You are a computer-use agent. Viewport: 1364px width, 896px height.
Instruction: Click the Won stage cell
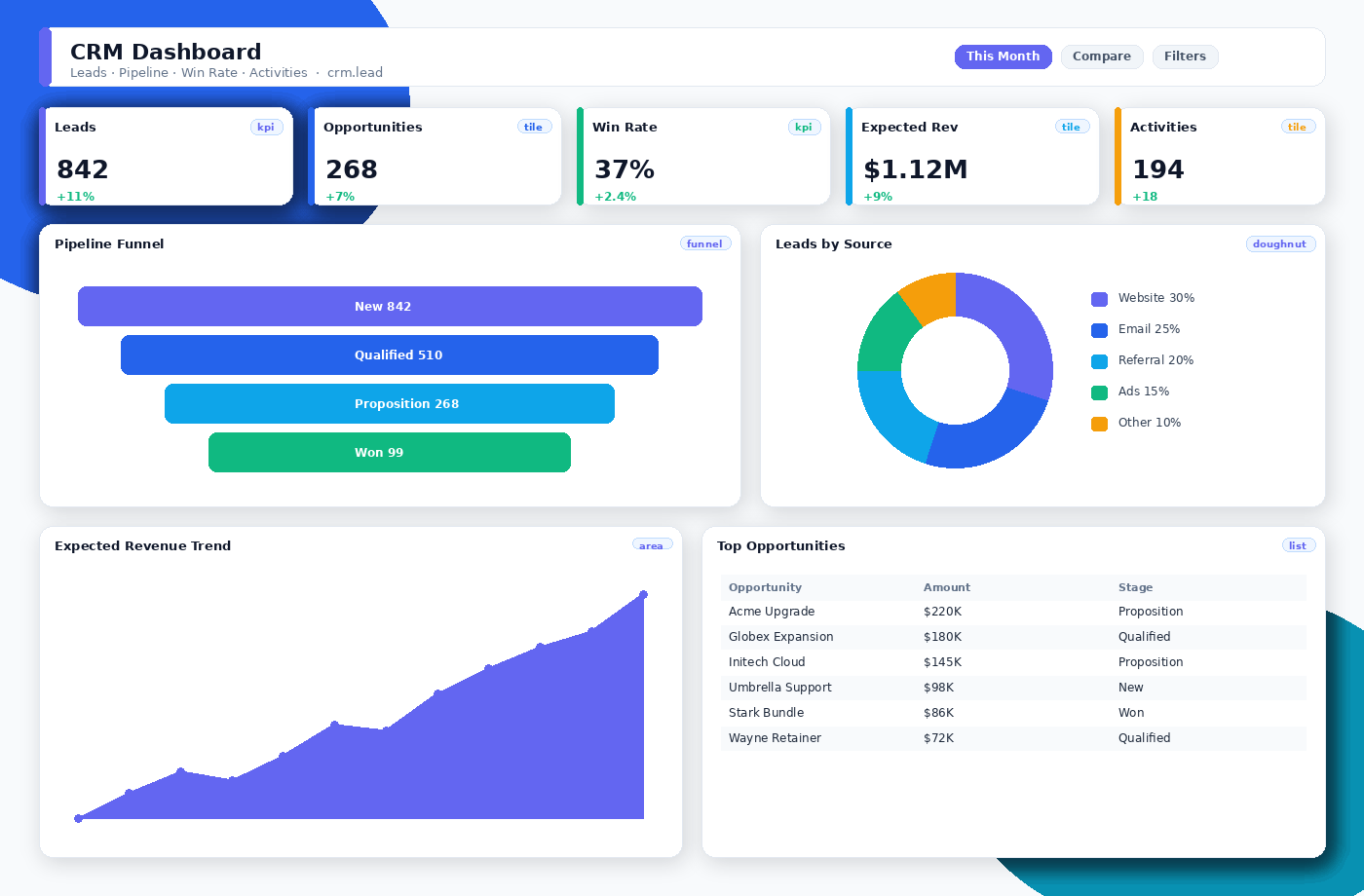[1131, 713]
